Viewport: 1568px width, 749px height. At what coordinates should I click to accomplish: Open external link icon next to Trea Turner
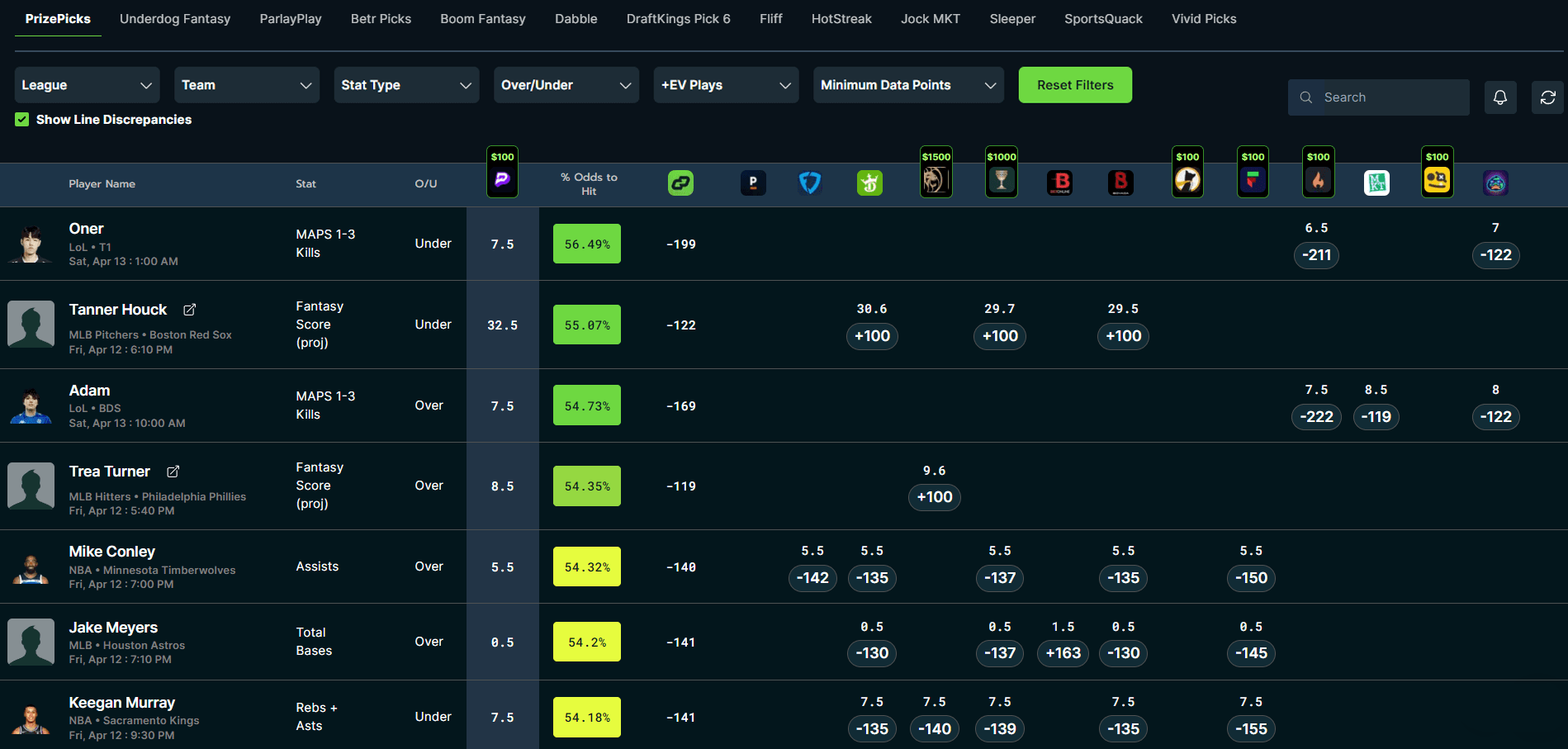173,472
